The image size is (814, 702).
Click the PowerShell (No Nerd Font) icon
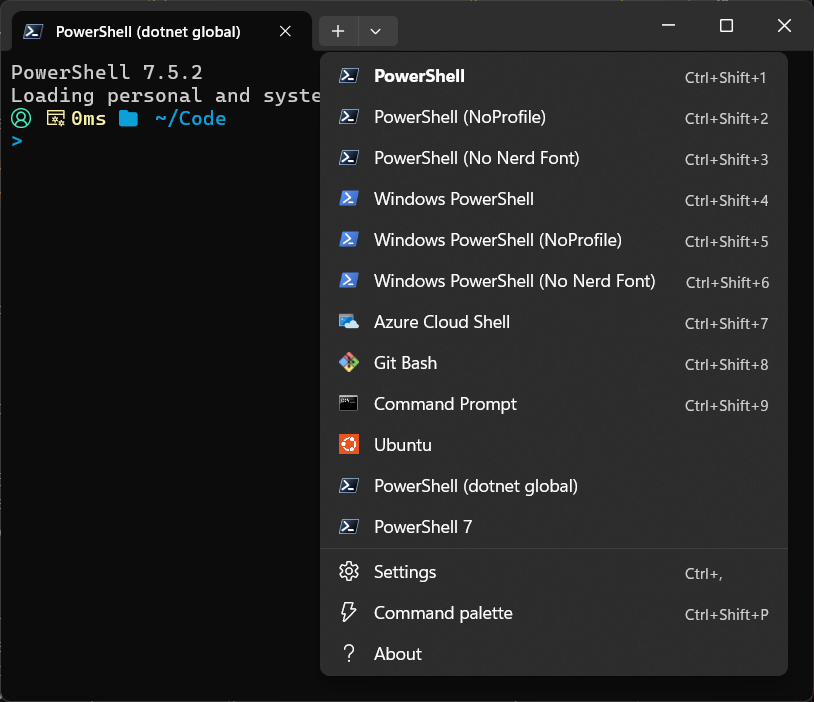click(x=348, y=158)
